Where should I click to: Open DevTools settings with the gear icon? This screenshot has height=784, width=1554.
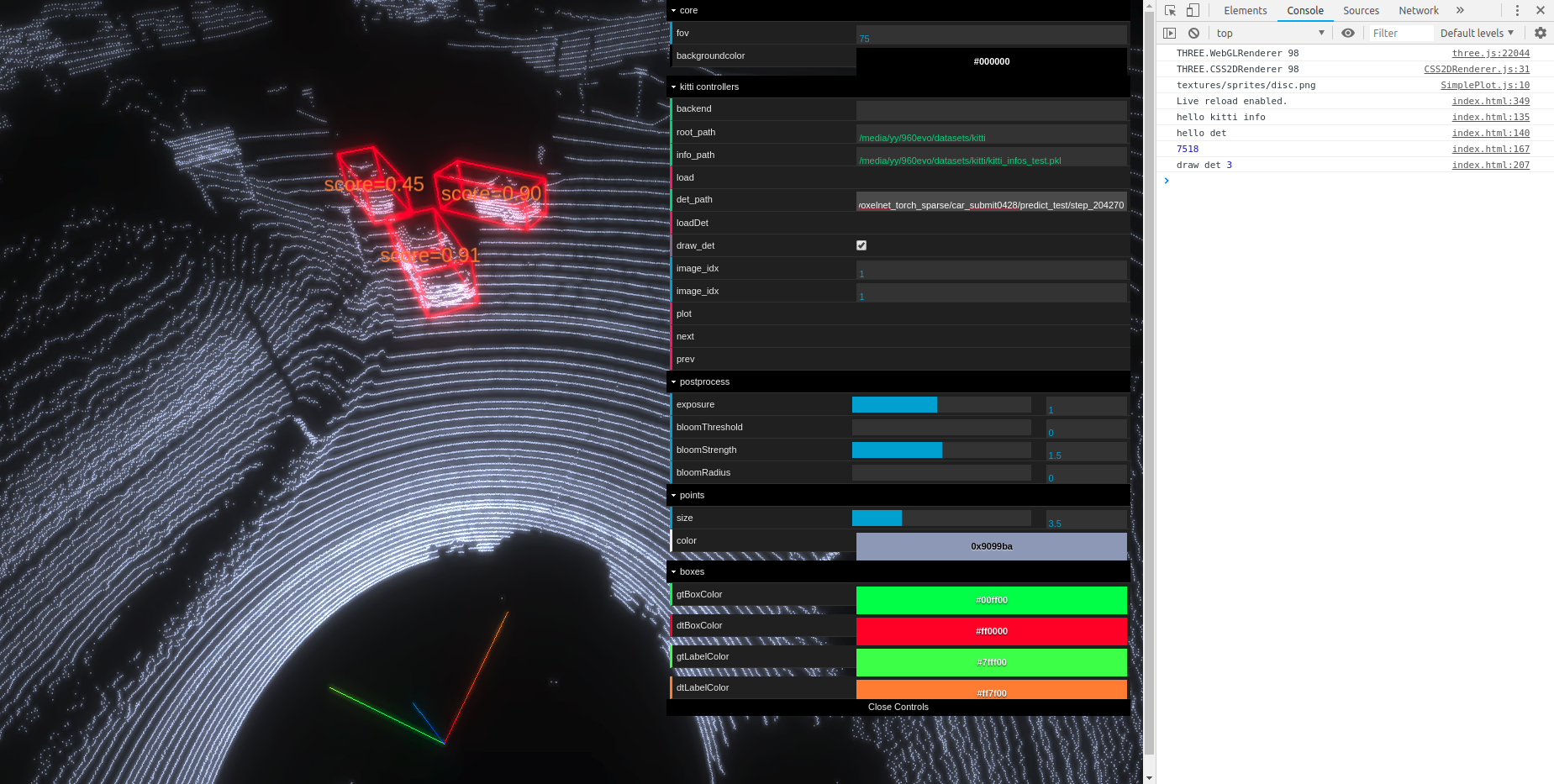click(1541, 33)
